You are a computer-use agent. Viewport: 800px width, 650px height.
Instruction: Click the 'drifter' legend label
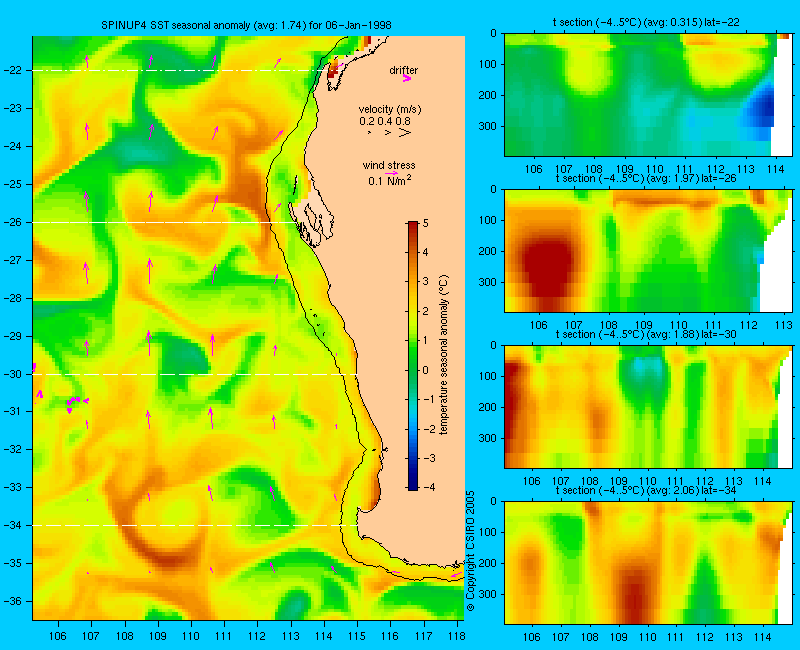tap(404, 70)
